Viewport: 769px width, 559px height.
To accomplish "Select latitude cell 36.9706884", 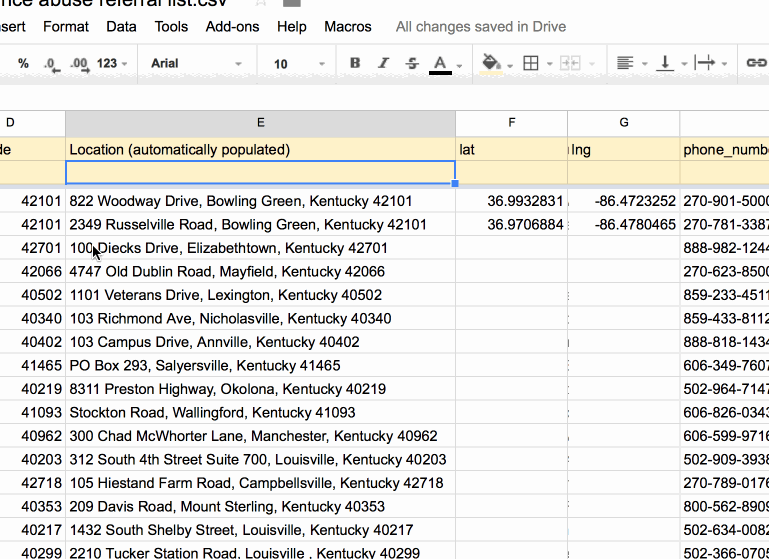I will (x=512, y=225).
